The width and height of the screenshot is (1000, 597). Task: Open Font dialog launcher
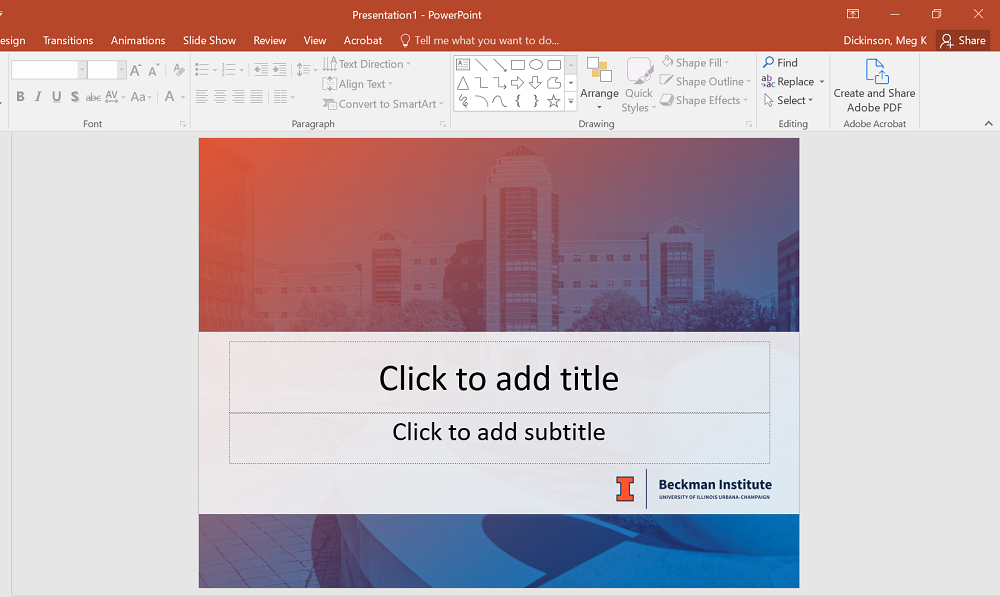click(x=182, y=124)
